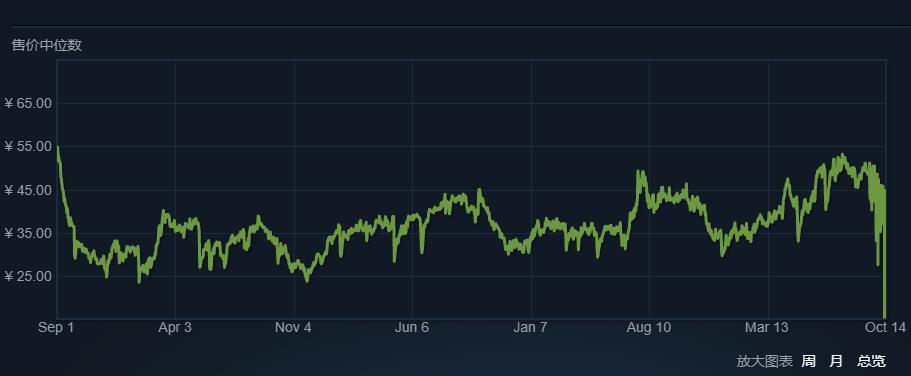Click the Oct 14 axis label
Viewport: 911px width, 376px height.
884,328
